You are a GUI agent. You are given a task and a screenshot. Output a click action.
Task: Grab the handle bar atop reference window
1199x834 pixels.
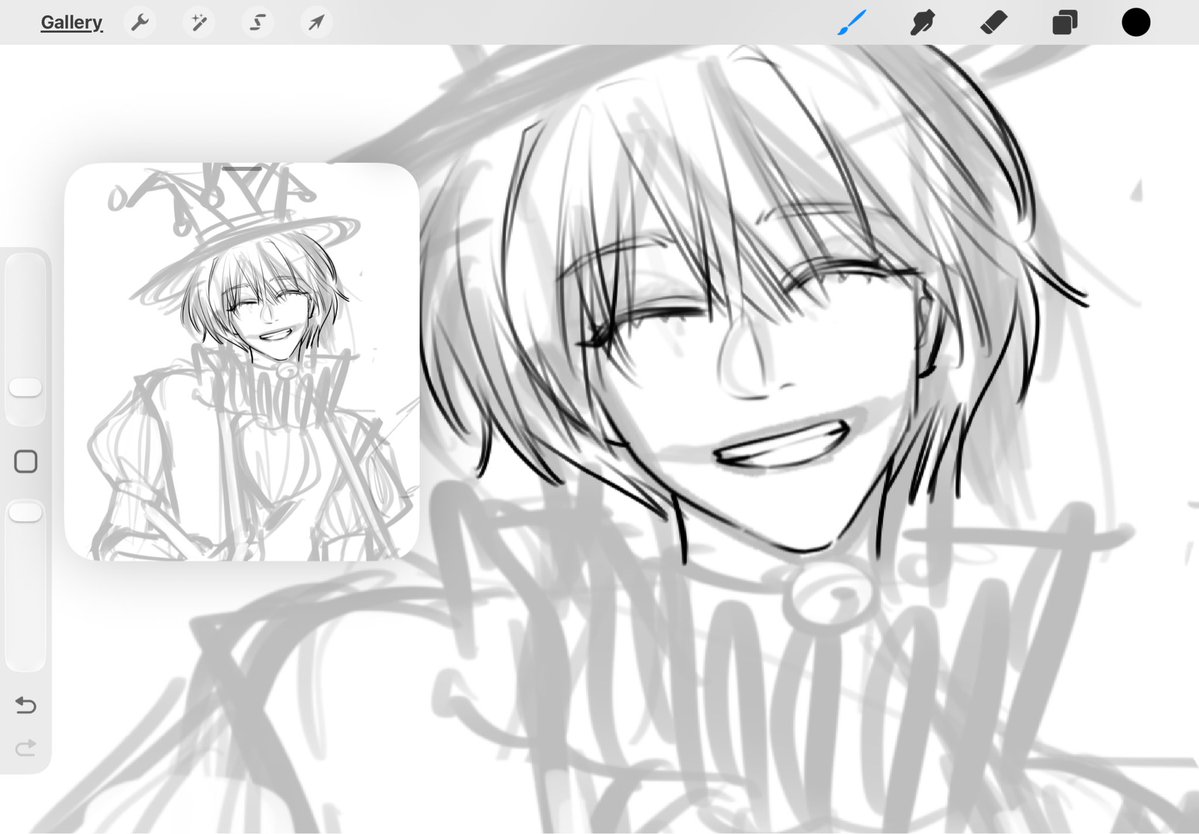click(242, 168)
